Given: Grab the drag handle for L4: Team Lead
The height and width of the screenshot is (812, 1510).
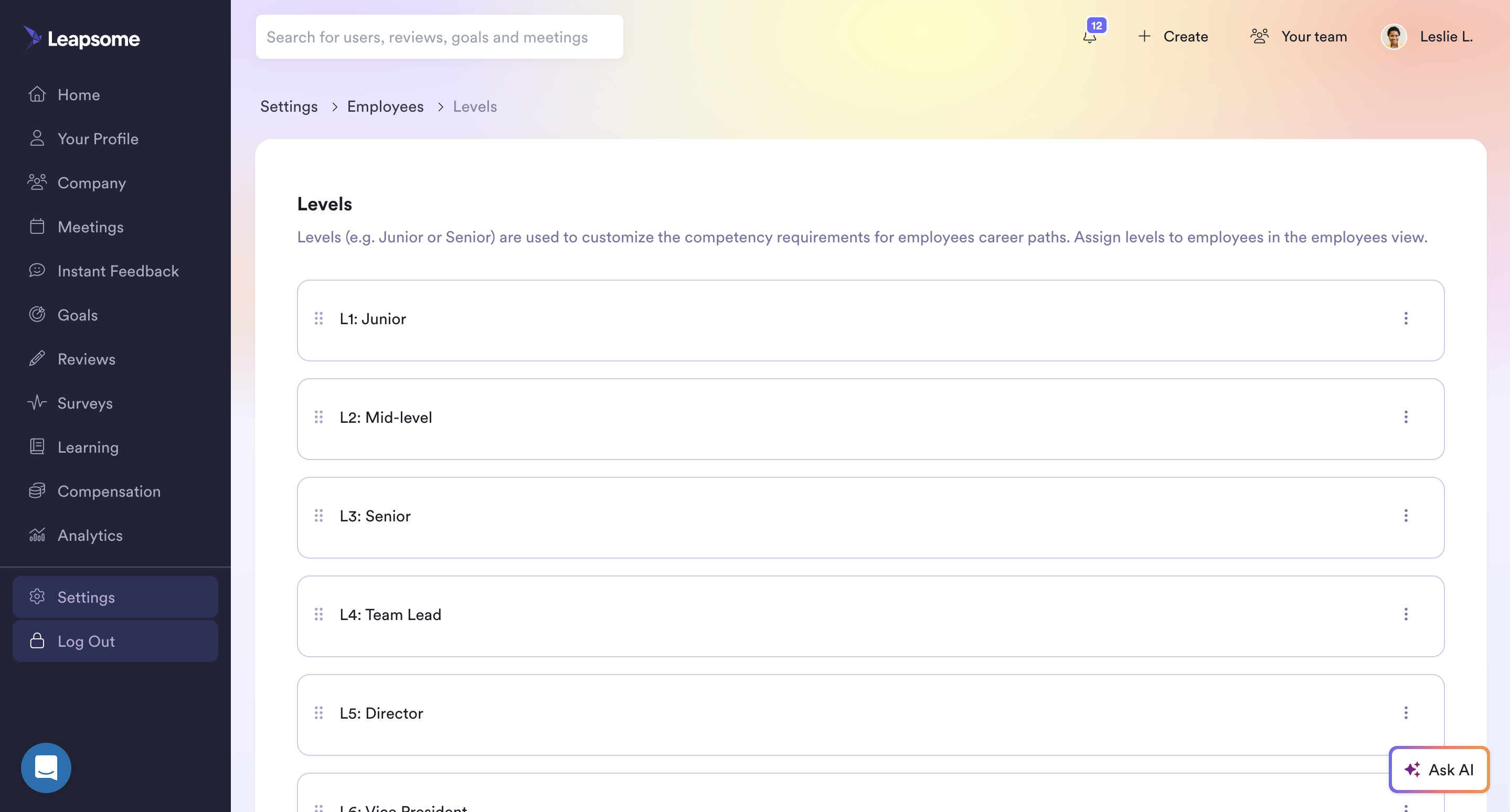Looking at the screenshot, I should pos(318,614).
